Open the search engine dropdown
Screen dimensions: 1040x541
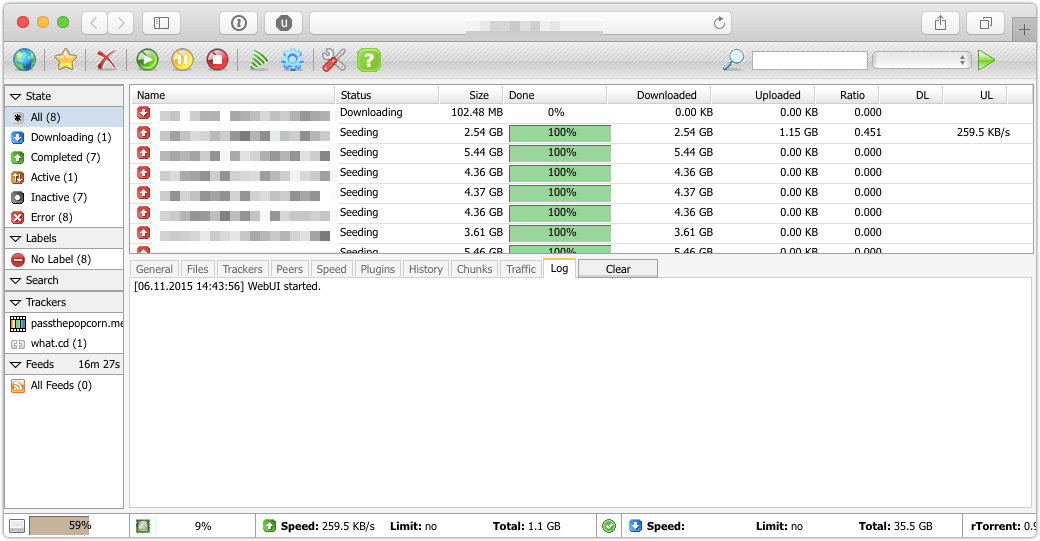[922, 60]
